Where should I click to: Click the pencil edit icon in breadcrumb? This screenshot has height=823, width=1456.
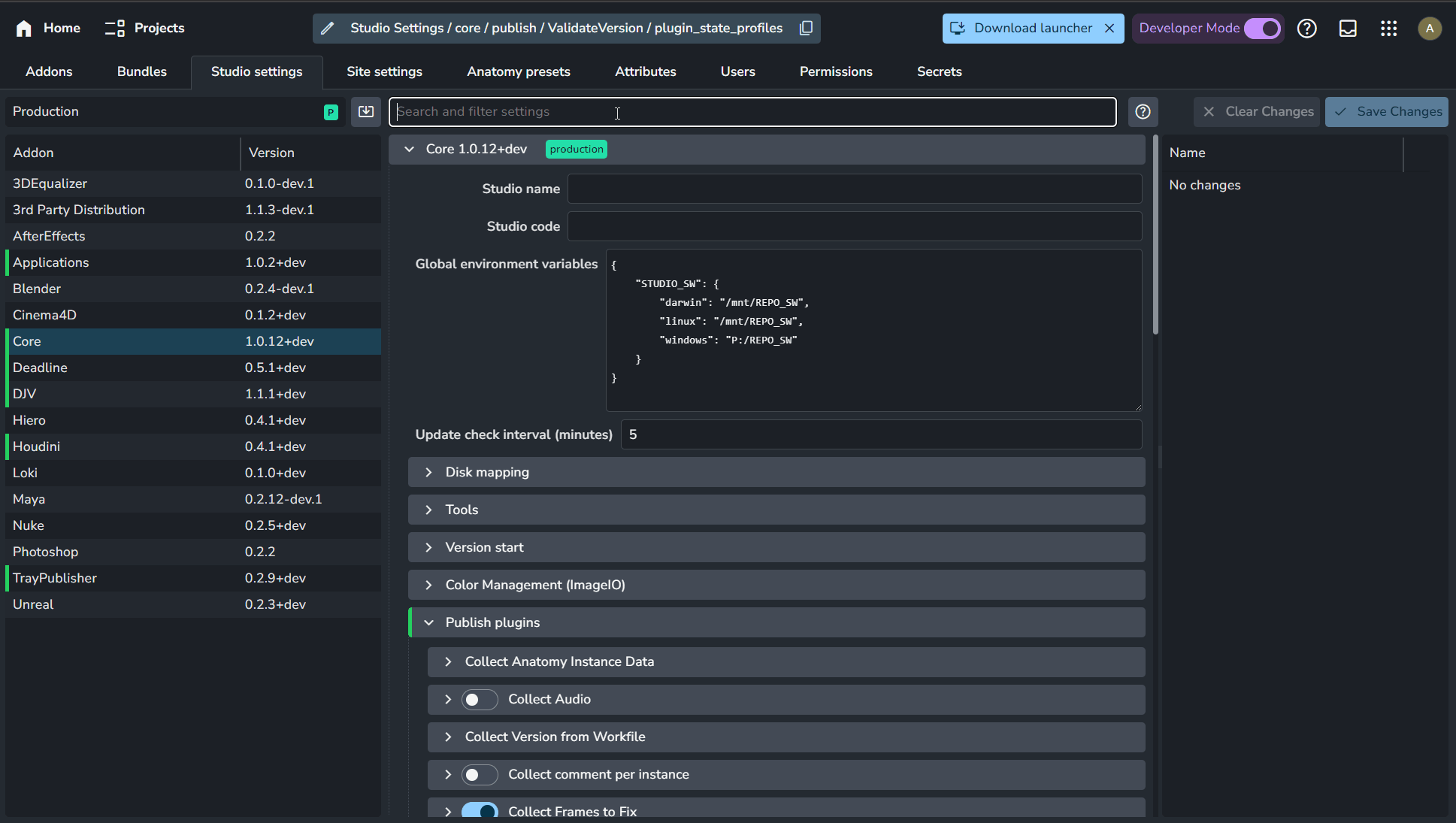(327, 29)
